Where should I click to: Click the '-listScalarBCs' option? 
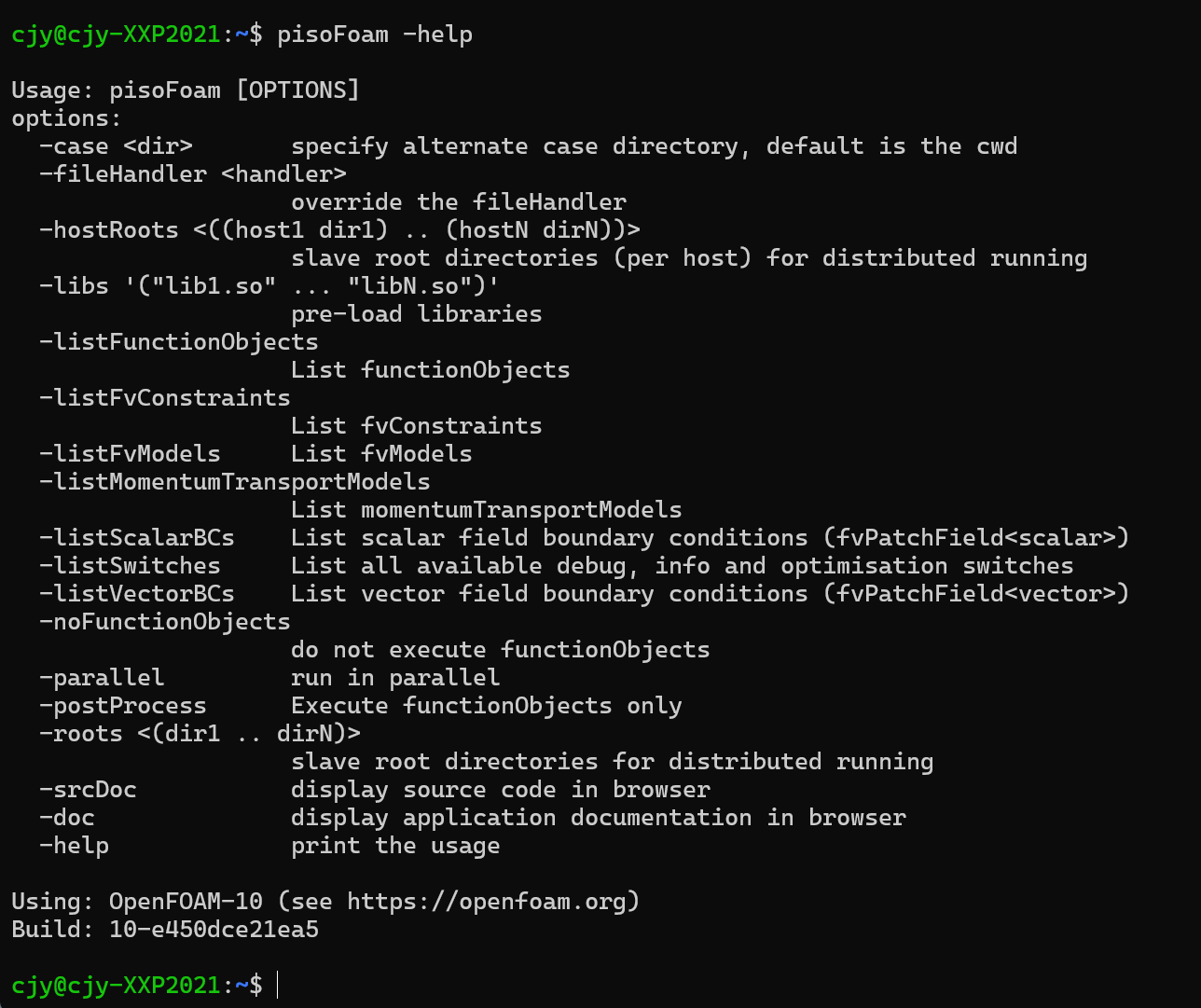point(137,538)
